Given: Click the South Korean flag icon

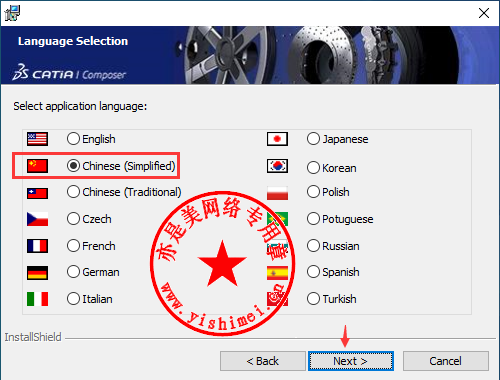Looking at the screenshot, I should (277, 166).
